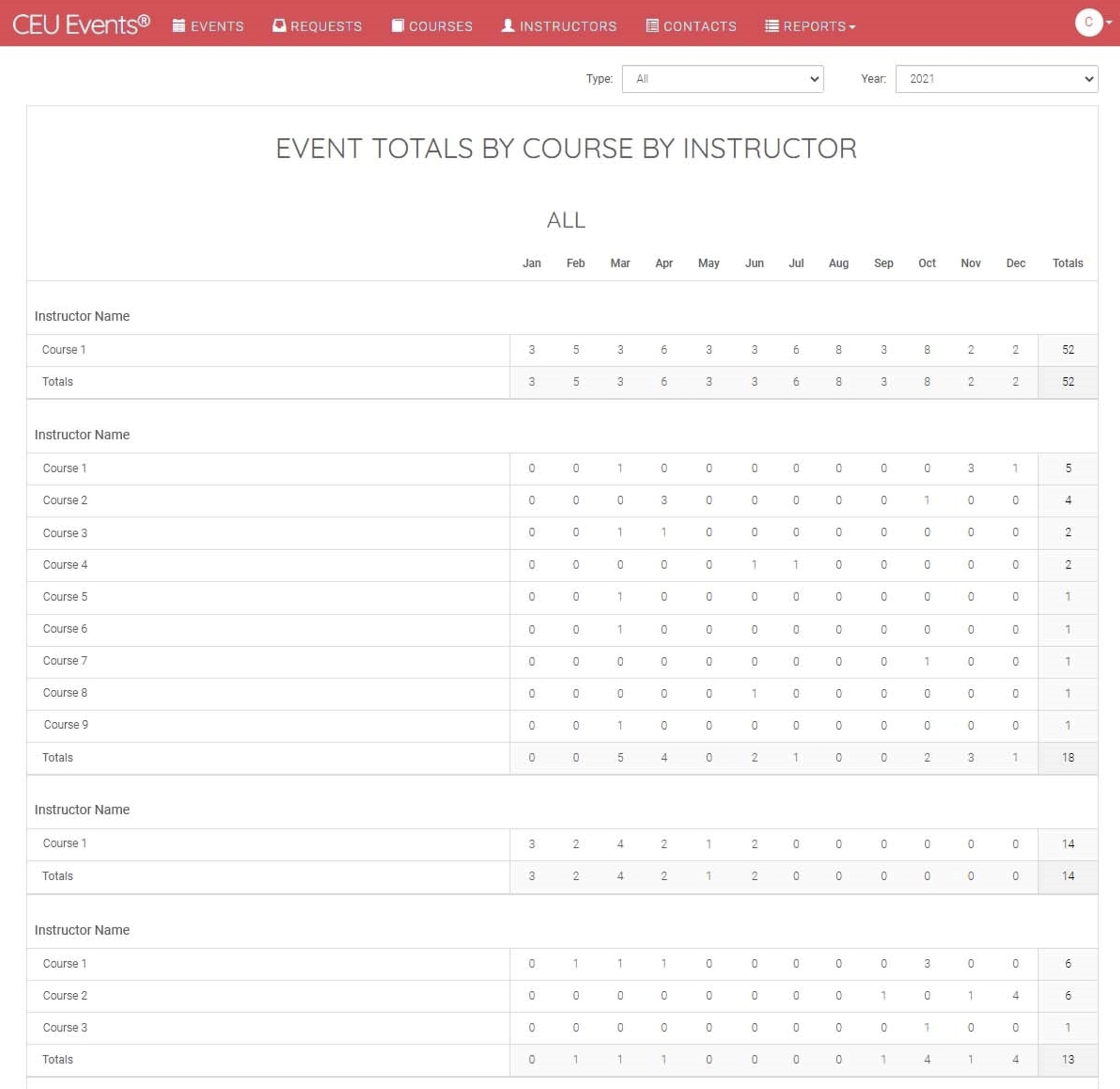Click the book icon beside Courses
The height and width of the screenshot is (1089, 1120).
click(398, 26)
